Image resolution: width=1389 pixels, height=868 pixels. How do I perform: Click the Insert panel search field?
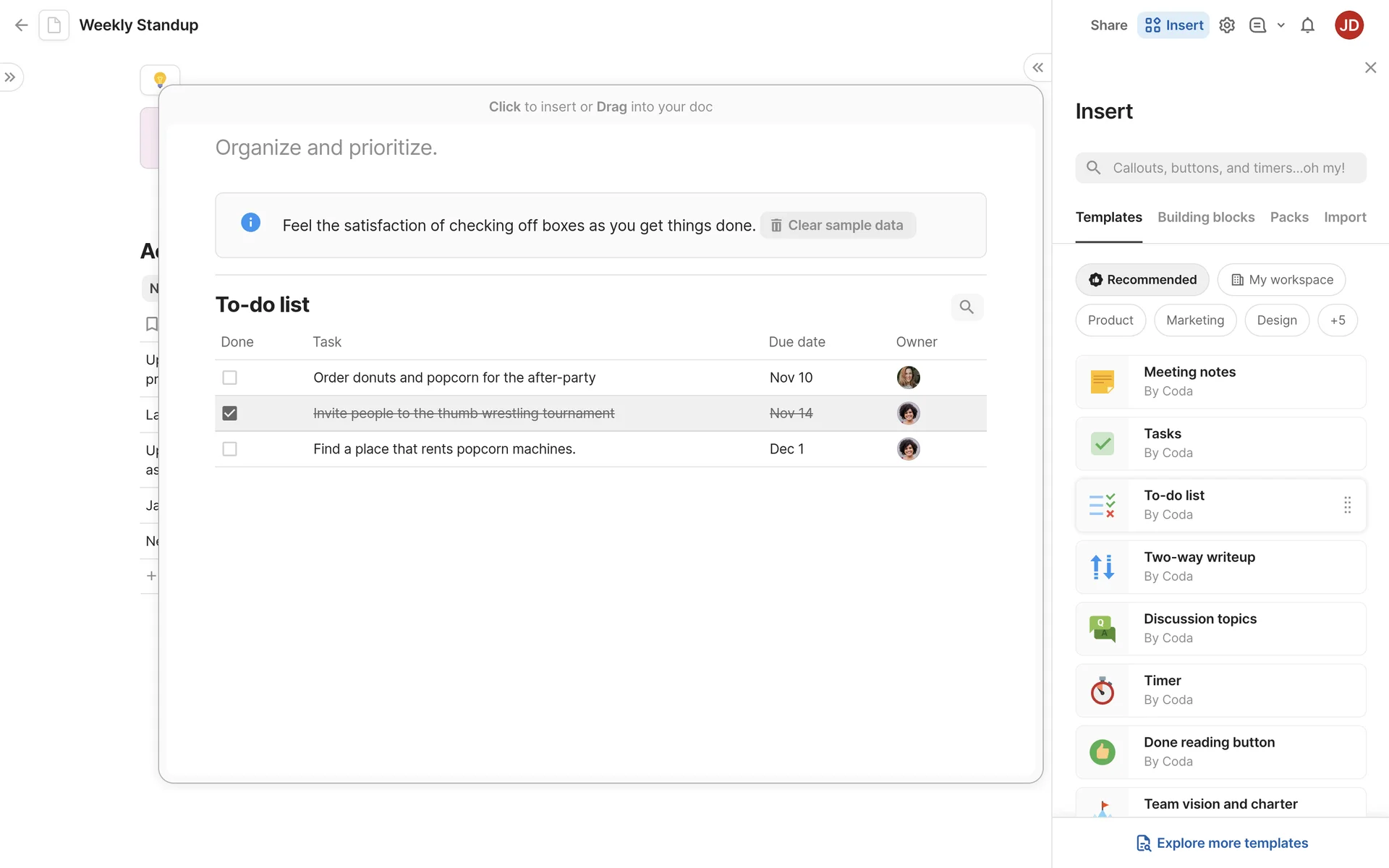pyautogui.click(x=1228, y=168)
